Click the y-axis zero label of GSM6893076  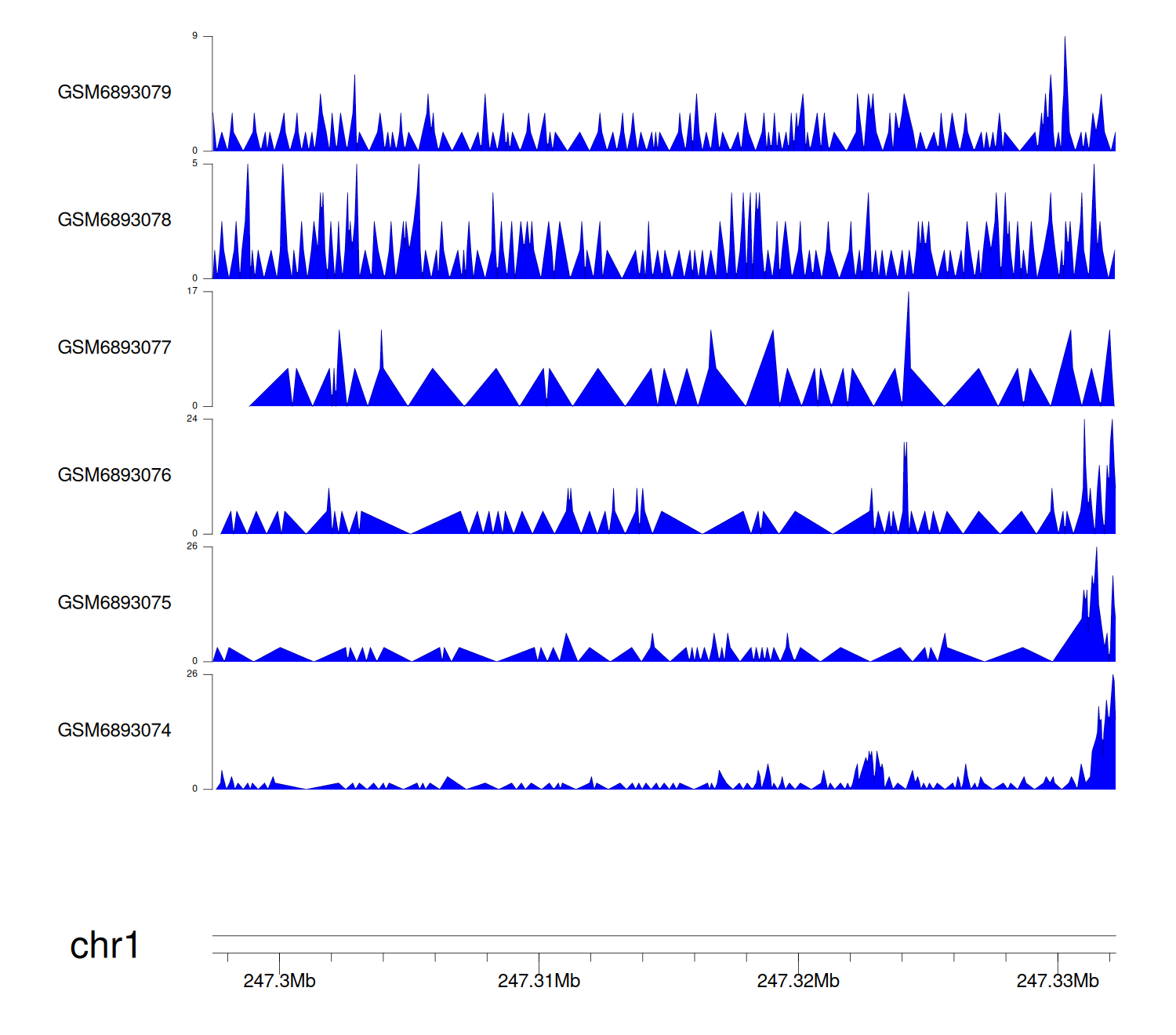(x=195, y=533)
